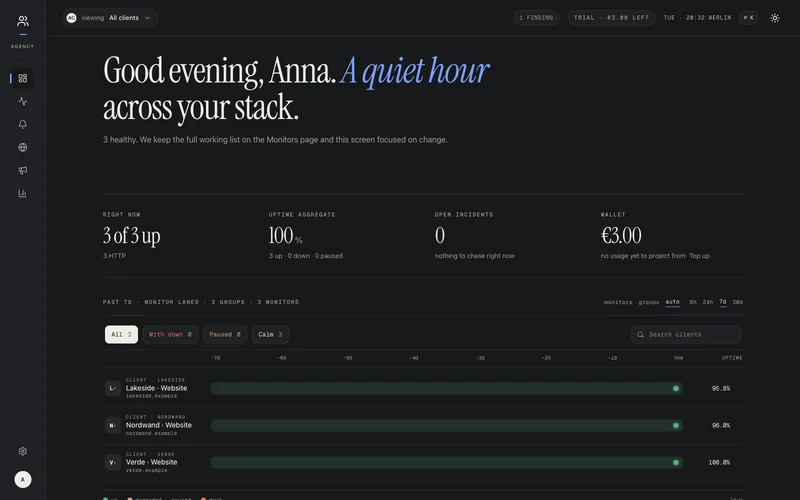Click the verde.example domain text

coord(146,470)
